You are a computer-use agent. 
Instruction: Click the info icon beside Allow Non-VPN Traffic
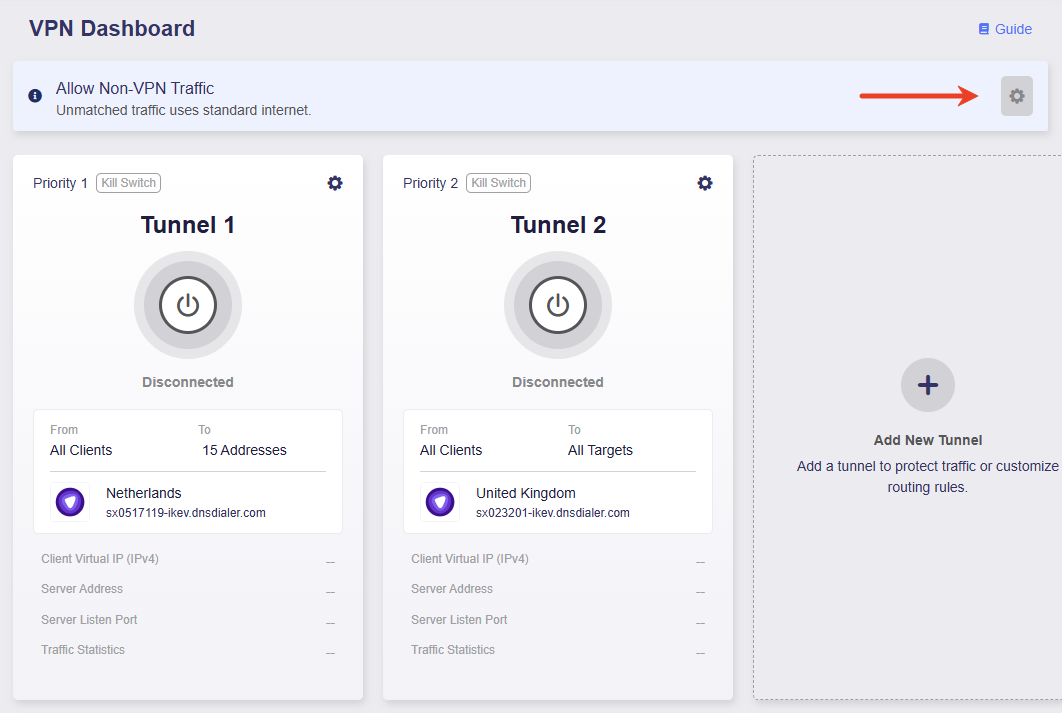click(x=35, y=96)
